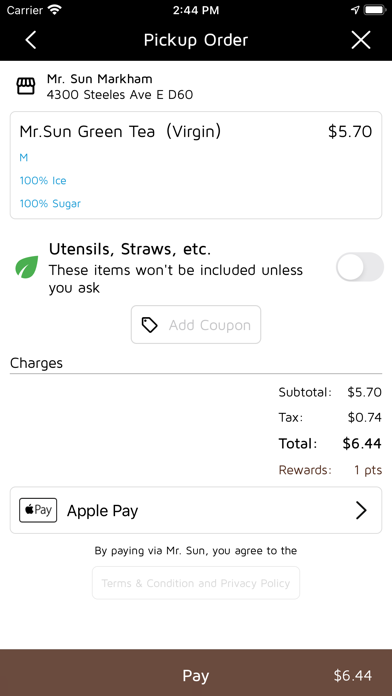Tap the 100% Ice option
The height and width of the screenshot is (696, 392).
(43, 181)
